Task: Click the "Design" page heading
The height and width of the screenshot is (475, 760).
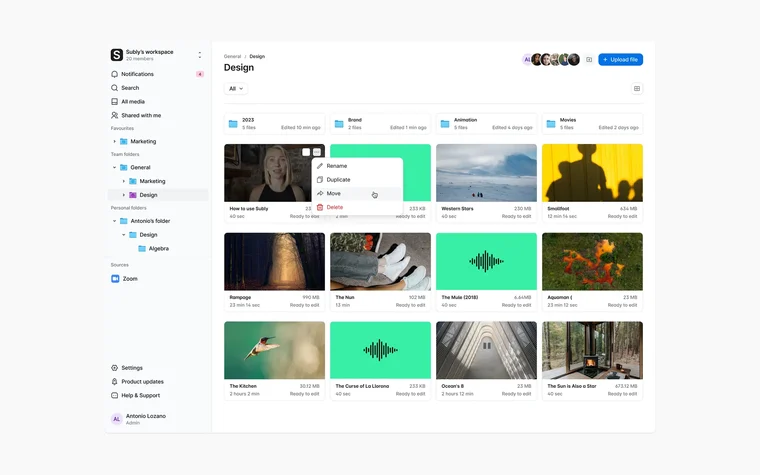Action: pyautogui.click(x=238, y=67)
